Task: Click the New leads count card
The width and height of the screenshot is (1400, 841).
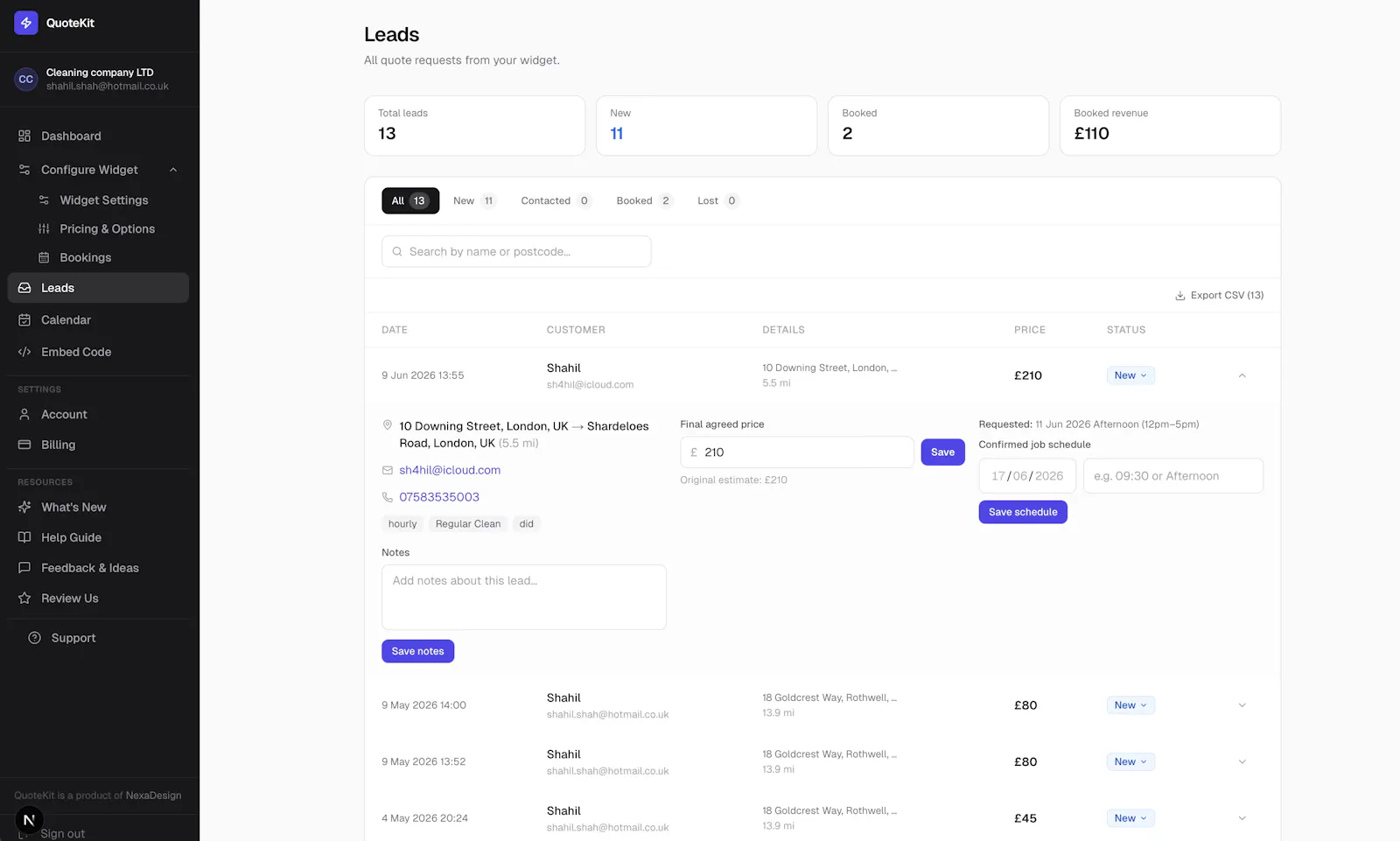Action: tap(706, 126)
